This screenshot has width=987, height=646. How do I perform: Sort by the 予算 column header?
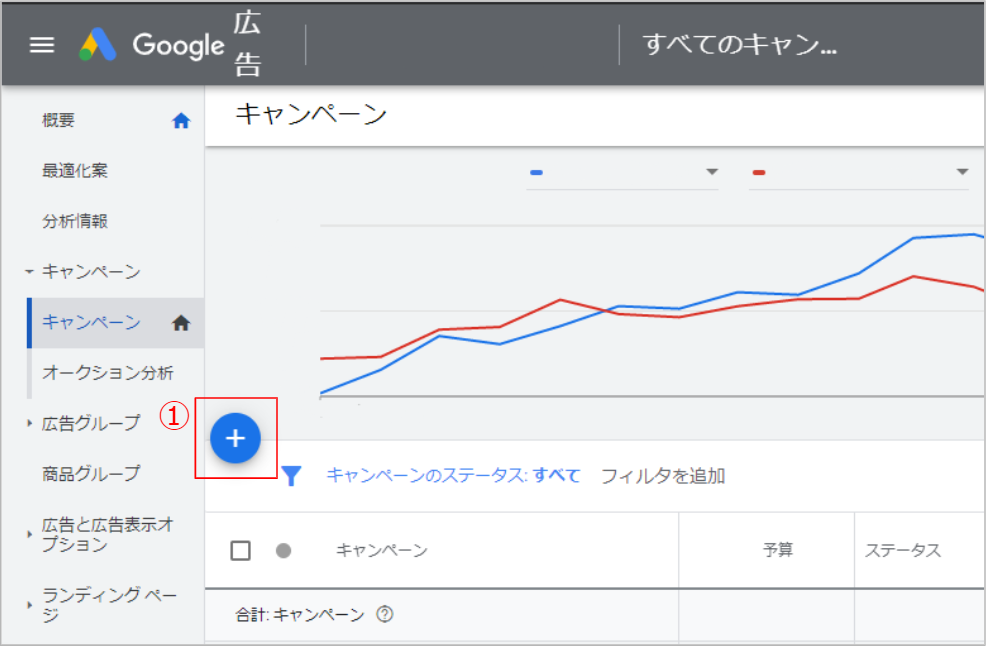tap(778, 551)
